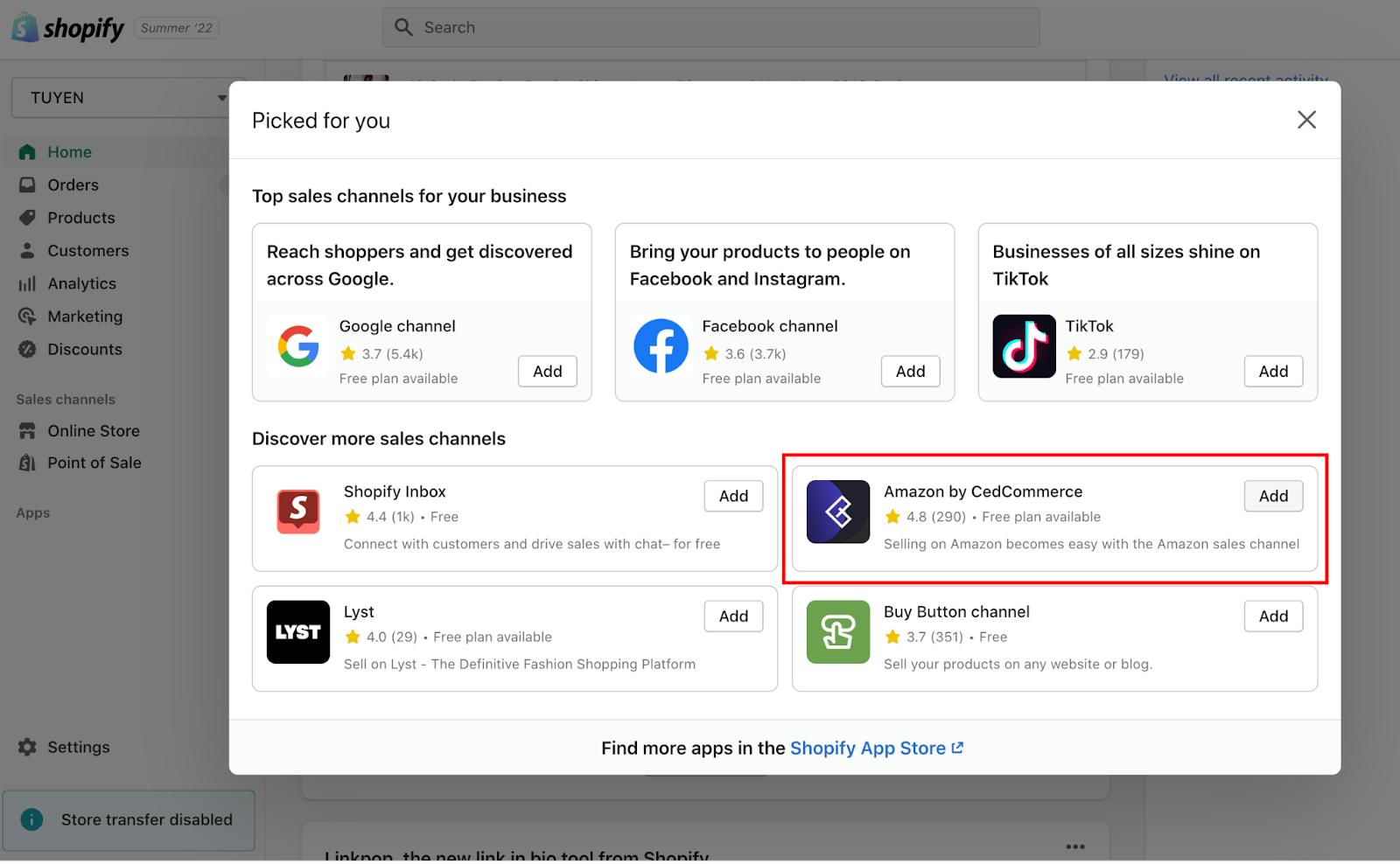Add Amazon by CedCommerce channel
Screen dimensions: 1400x864
(x=1274, y=497)
